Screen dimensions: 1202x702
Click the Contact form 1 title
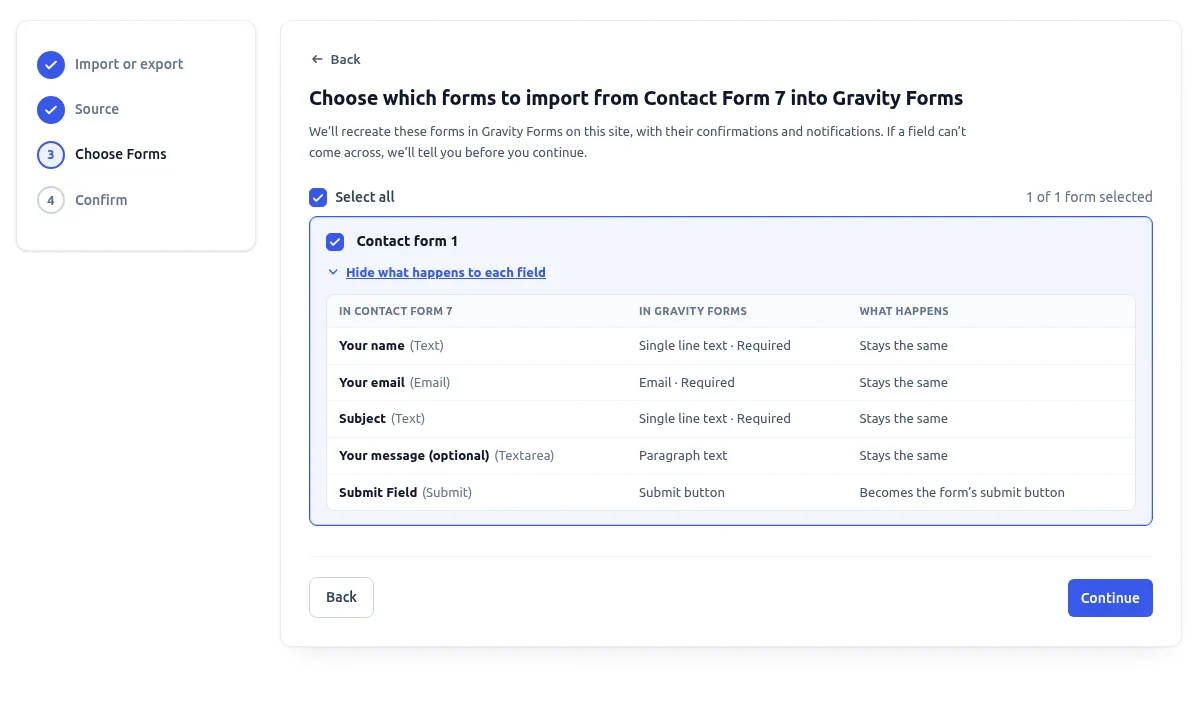407,241
